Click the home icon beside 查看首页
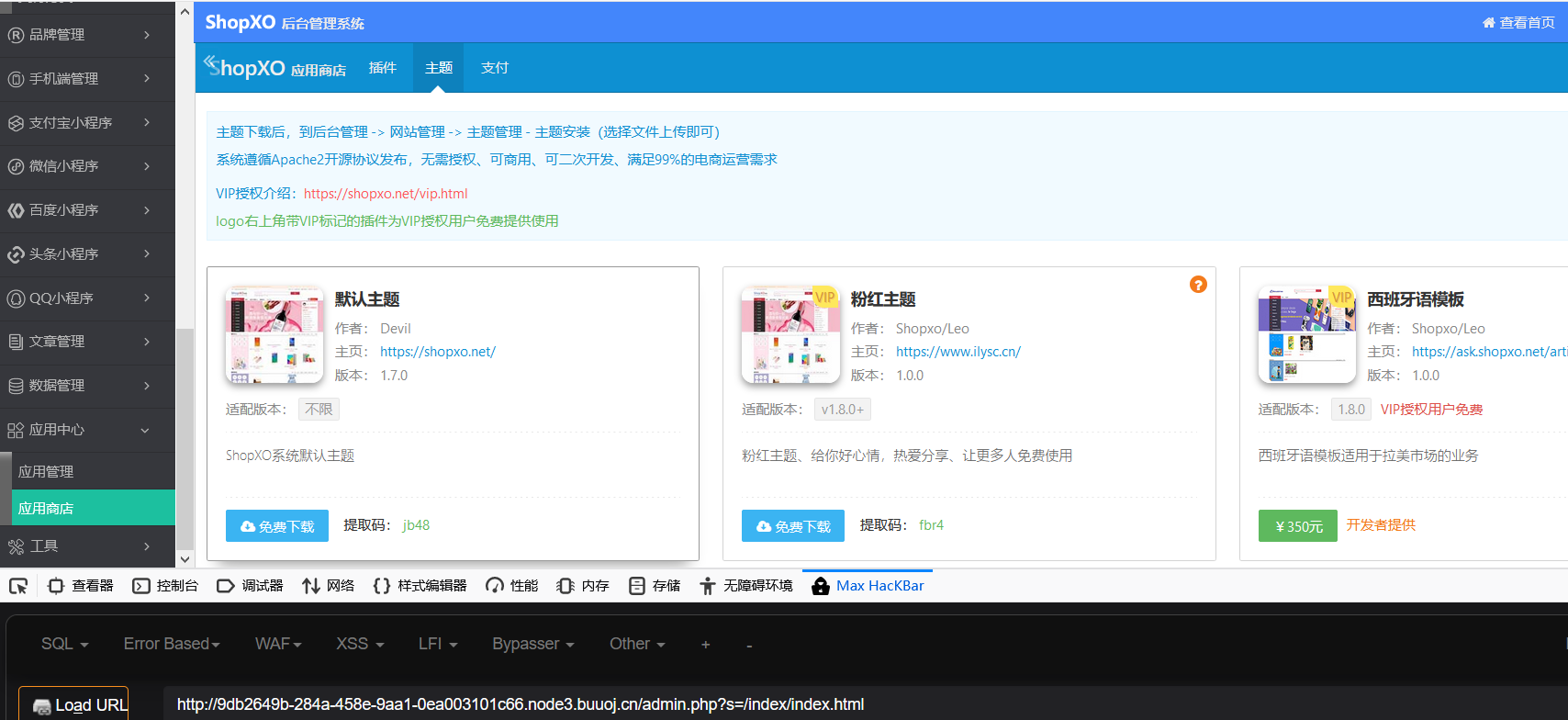This screenshot has width=1568, height=720. pyautogui.click(x=1488, y=23)
